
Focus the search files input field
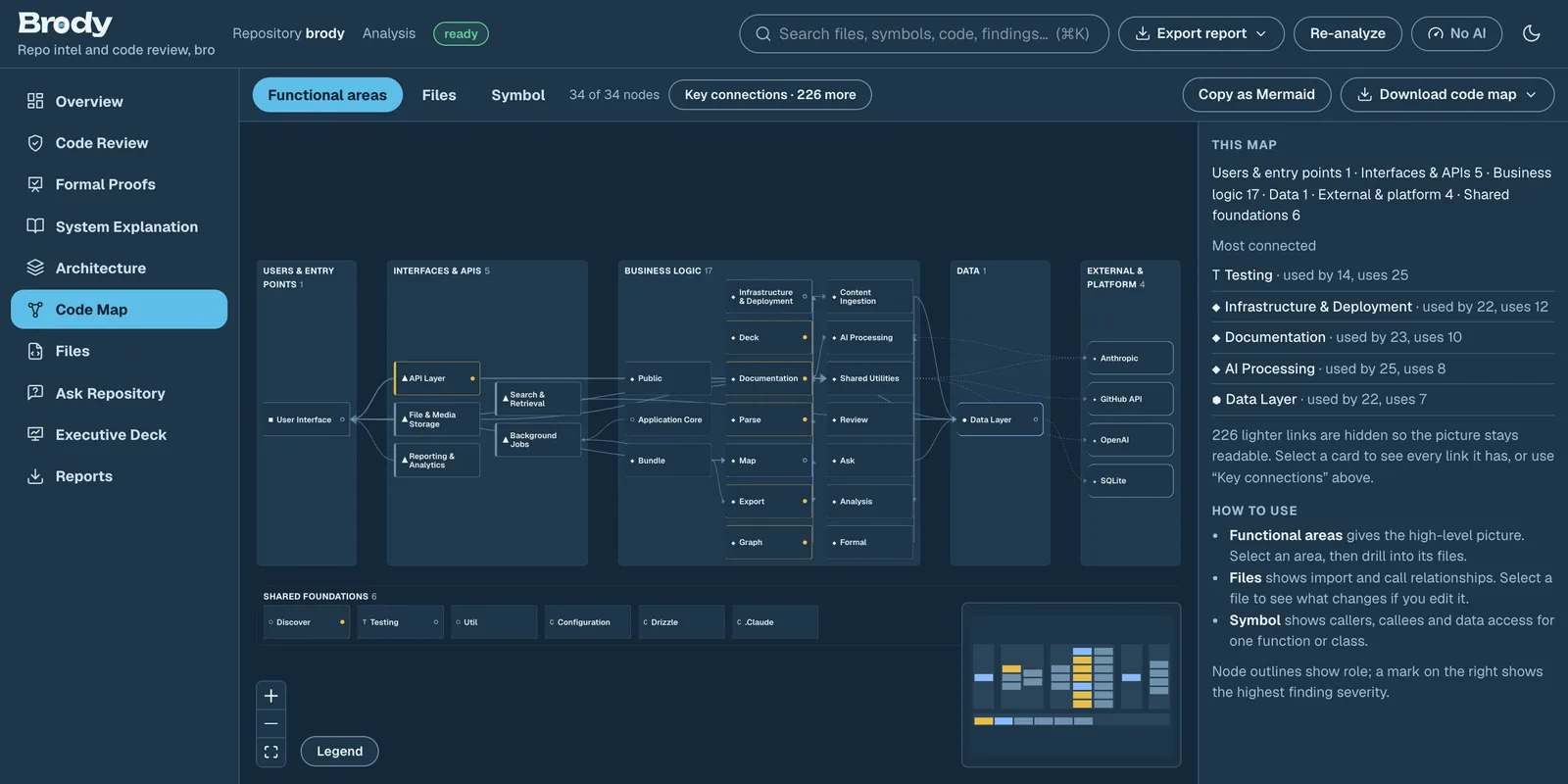pyautogui.click(x=924, y=33)
